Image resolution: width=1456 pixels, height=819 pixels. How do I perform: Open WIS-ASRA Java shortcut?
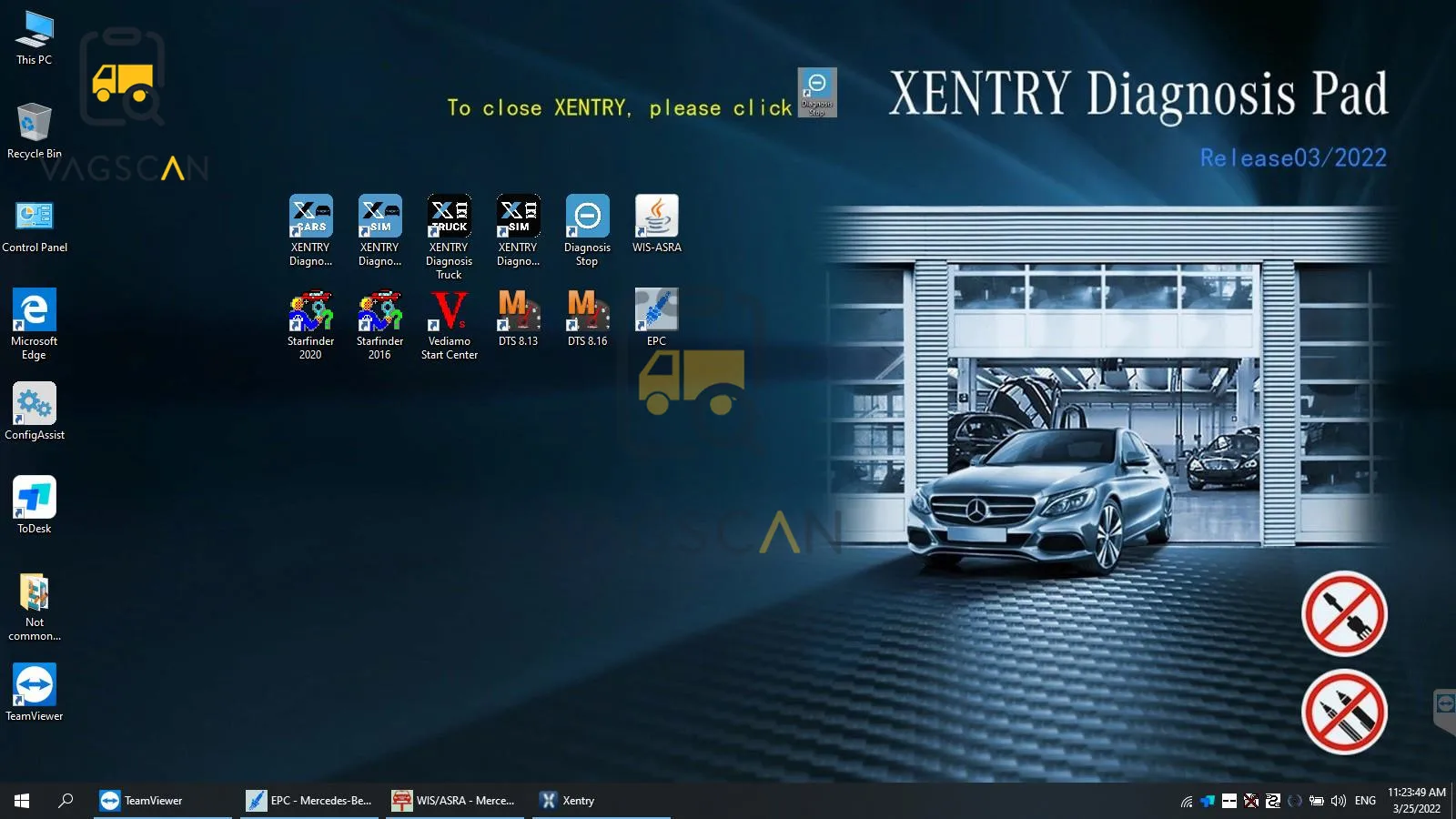tap(656, 224)
